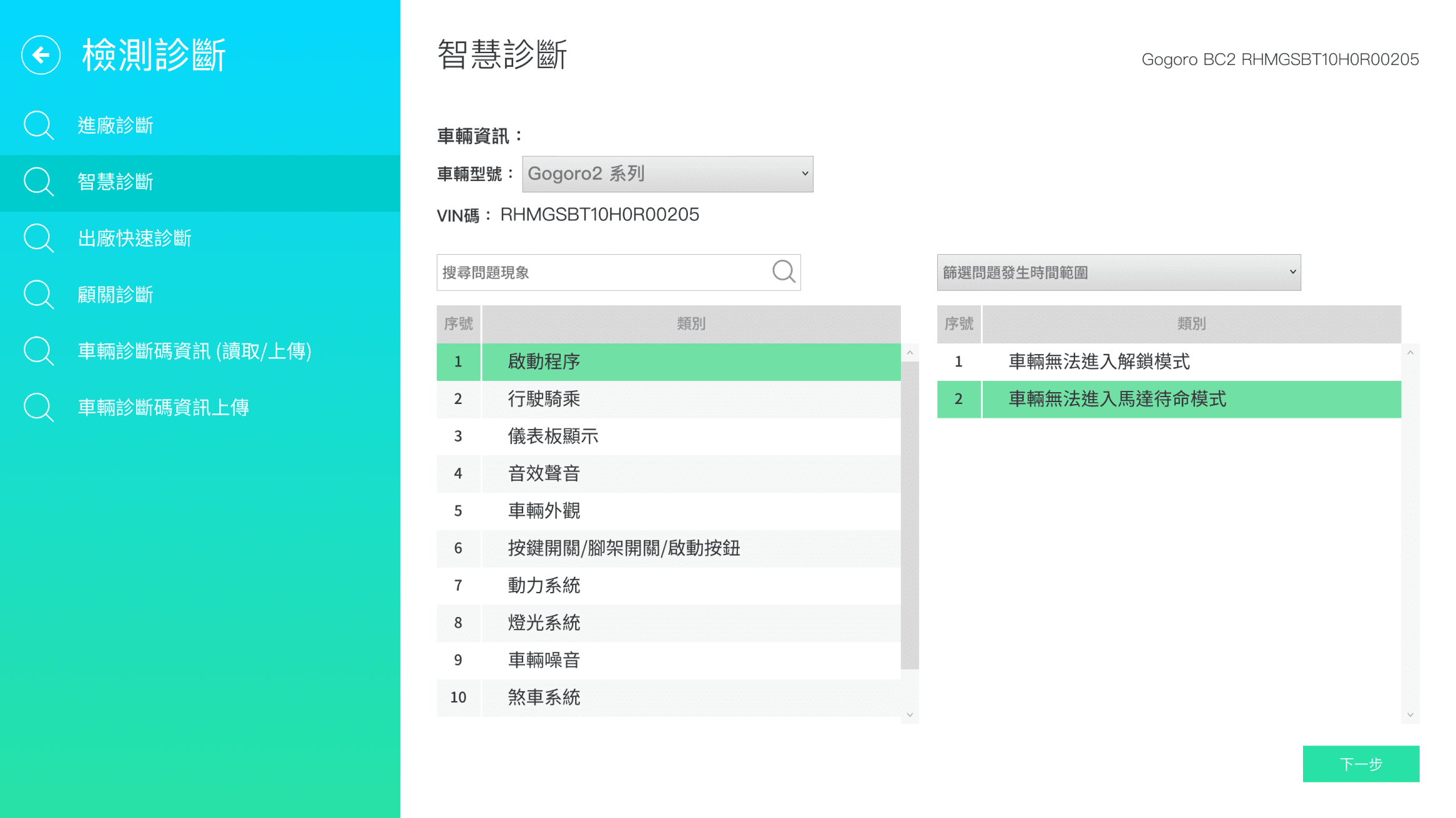
Task: Click magnifier icon next to 智慧診斷
Action: [39, 182]
